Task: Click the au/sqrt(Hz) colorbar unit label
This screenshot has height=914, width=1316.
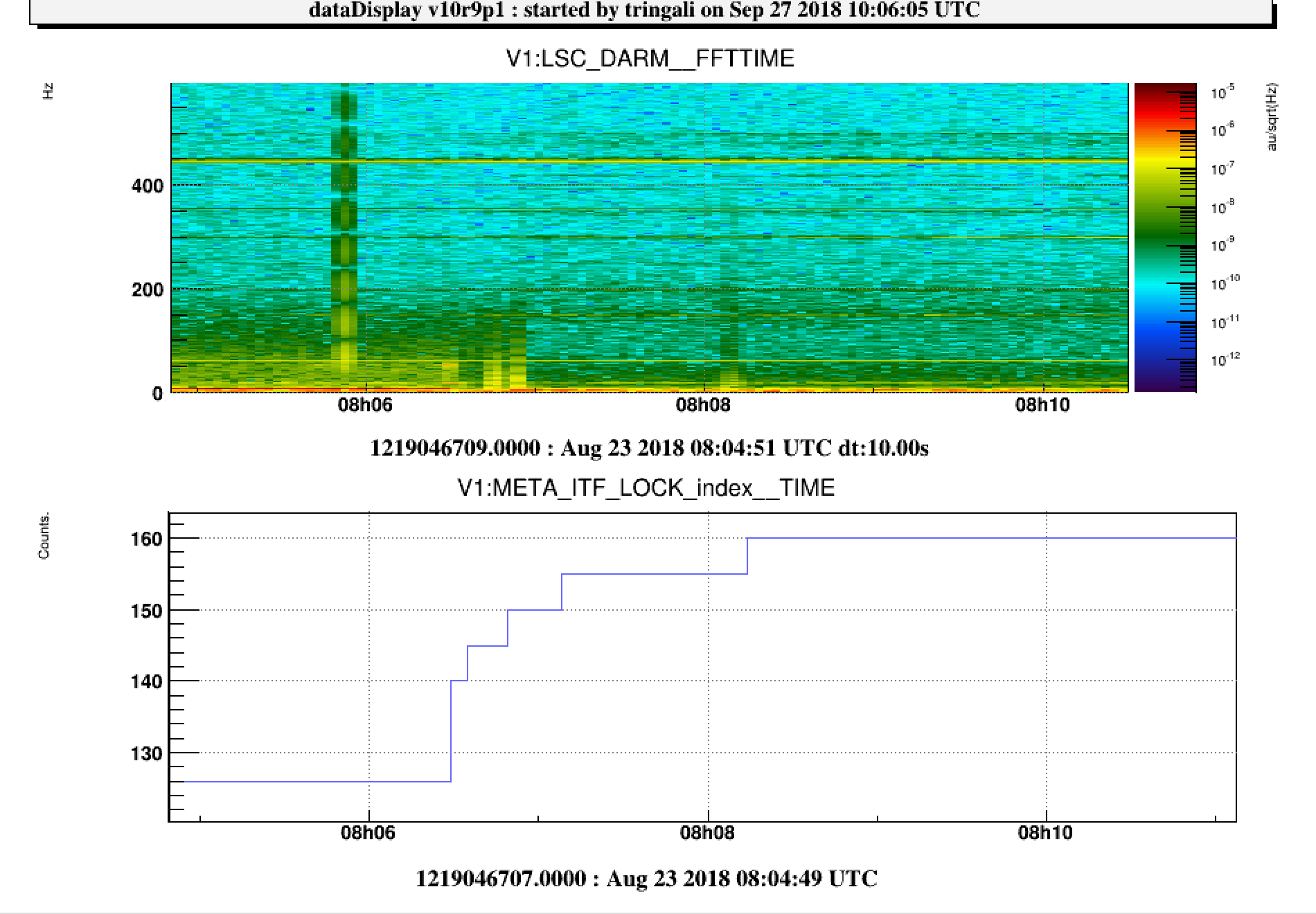Action: 1272,116
